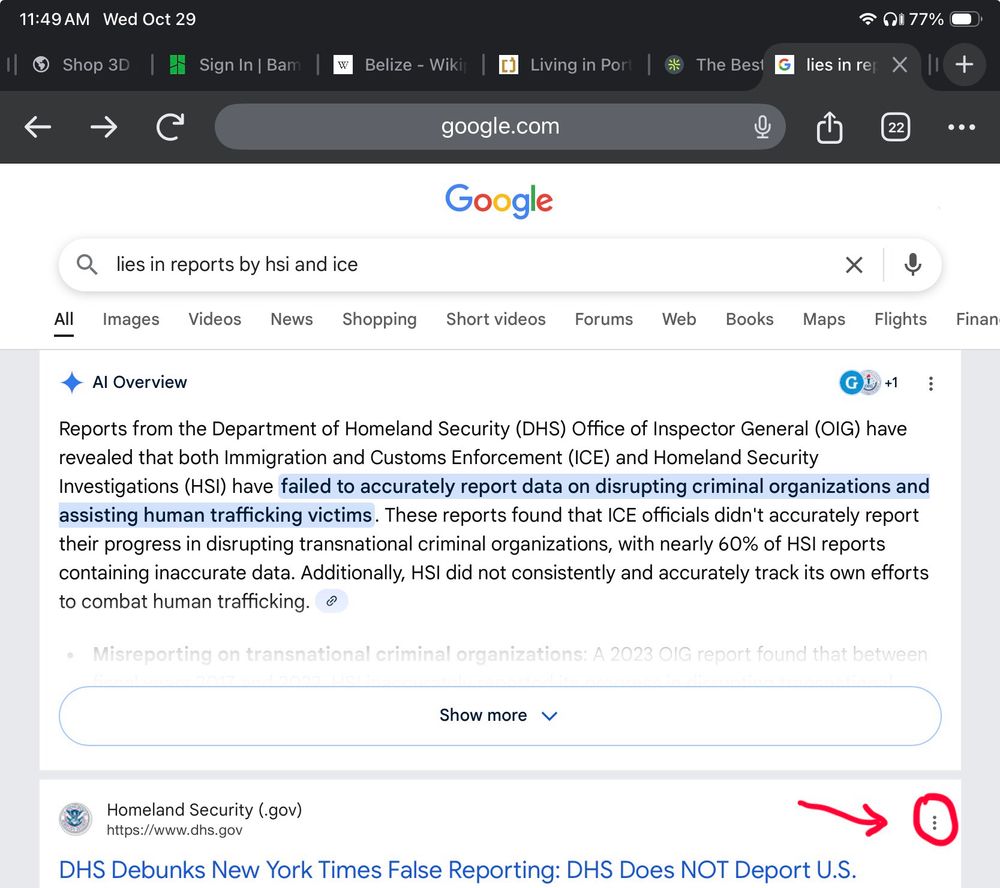The height and width of the screenshot is (888, 1000).
Task: Click the AI Overview sparkle icon
Action: (71, 383)
